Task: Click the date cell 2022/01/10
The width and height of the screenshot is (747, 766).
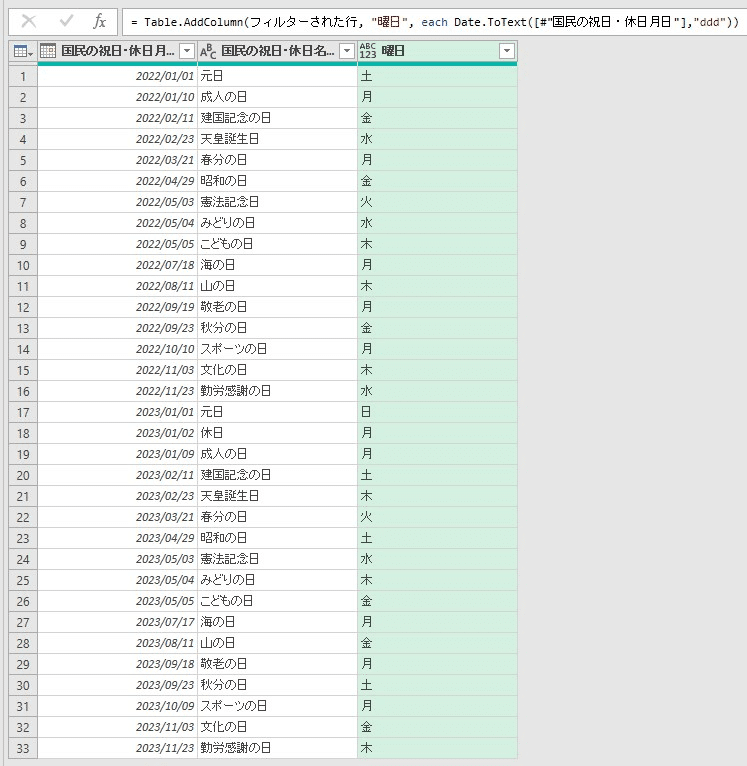Action: coord(118,97)
